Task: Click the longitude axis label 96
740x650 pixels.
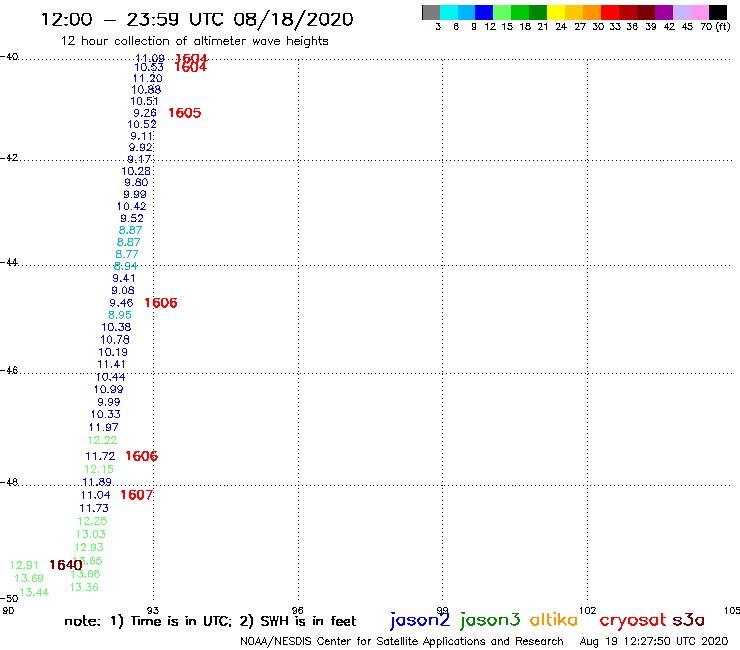Action: point(297,610)
